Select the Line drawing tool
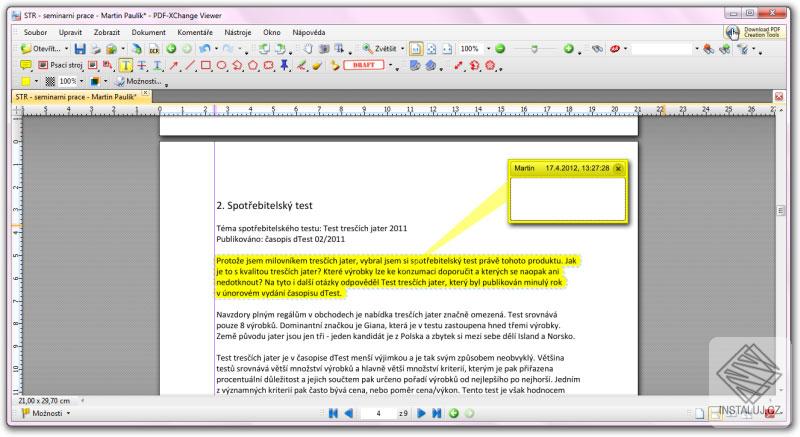This screenshot has height=437, width=800. tap(190, 65)
